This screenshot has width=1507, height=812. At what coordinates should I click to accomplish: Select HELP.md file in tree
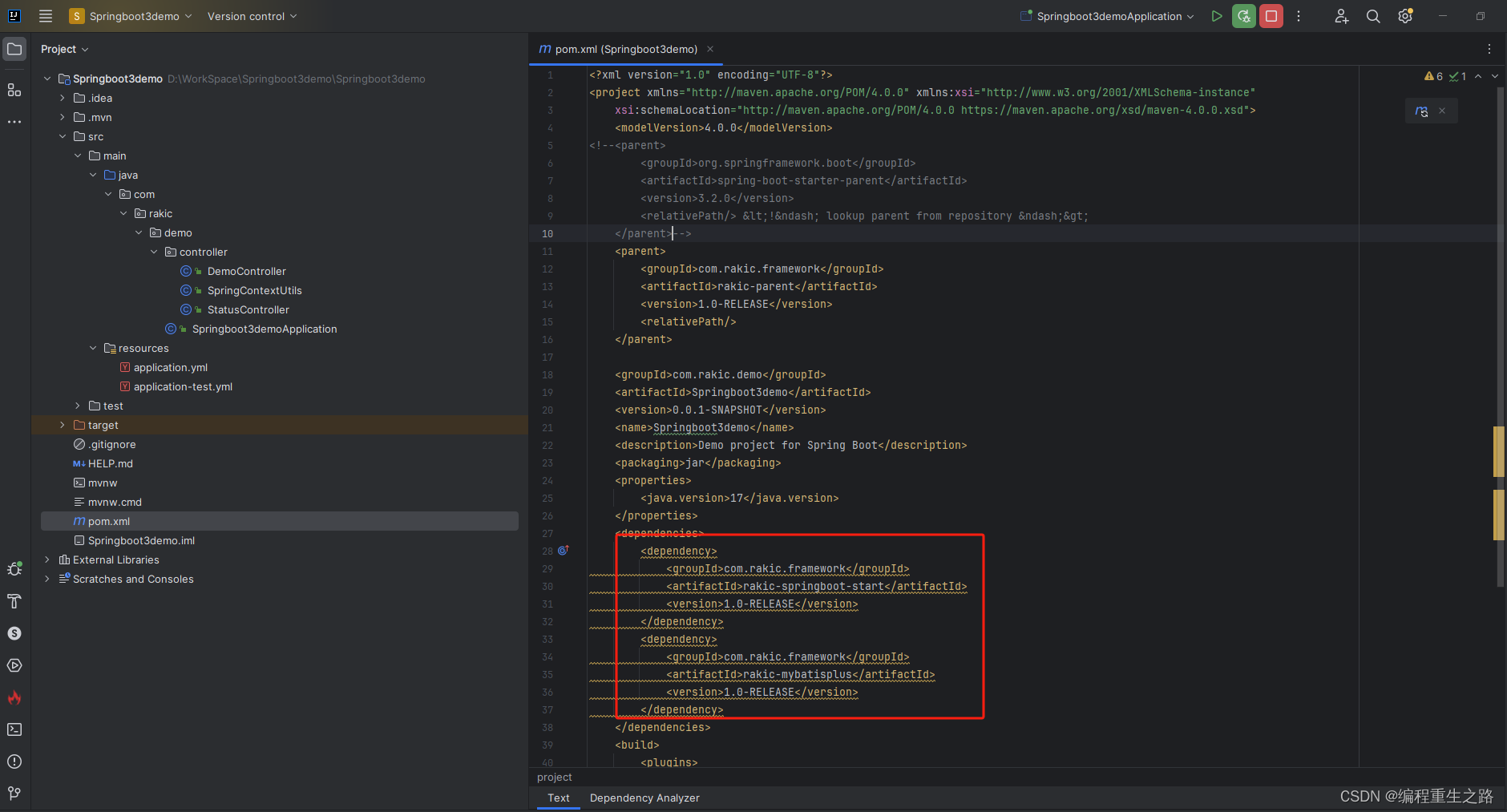111,463
